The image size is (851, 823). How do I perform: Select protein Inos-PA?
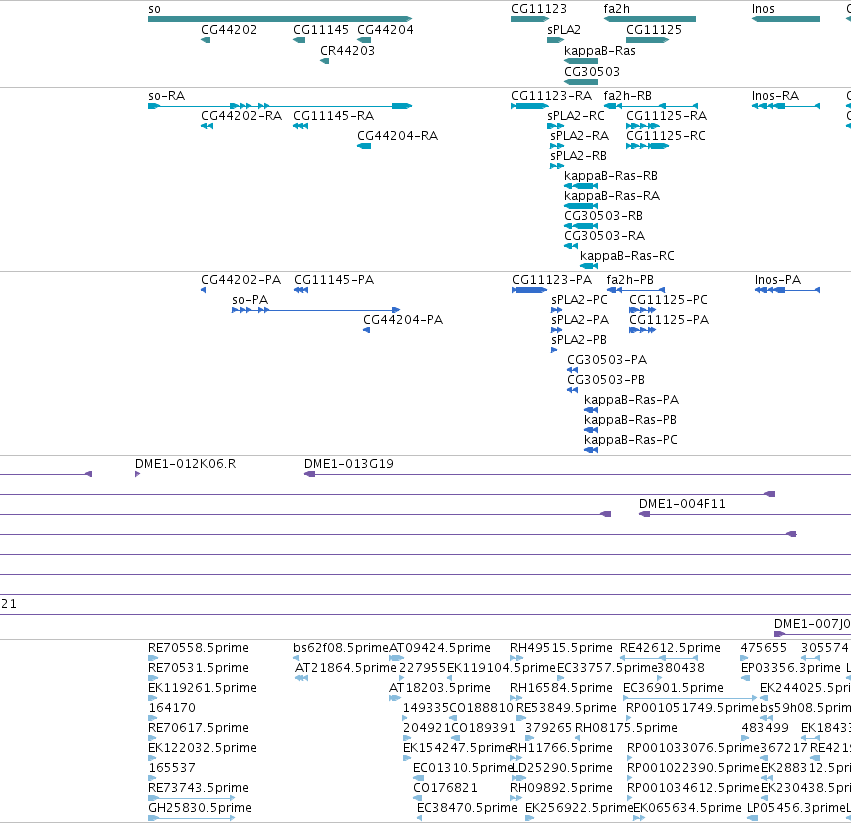click(x=778, y=280)
